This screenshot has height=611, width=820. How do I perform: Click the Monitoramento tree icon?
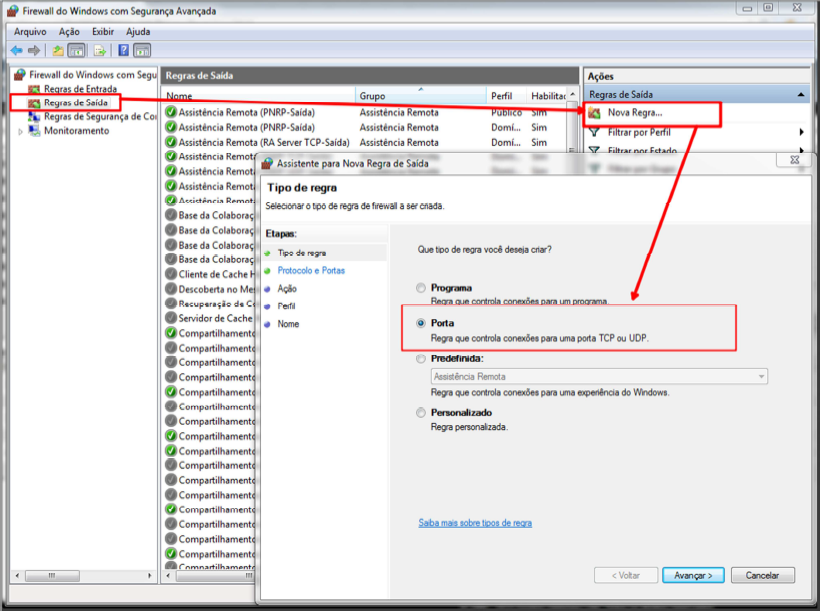tap(34, 130)
